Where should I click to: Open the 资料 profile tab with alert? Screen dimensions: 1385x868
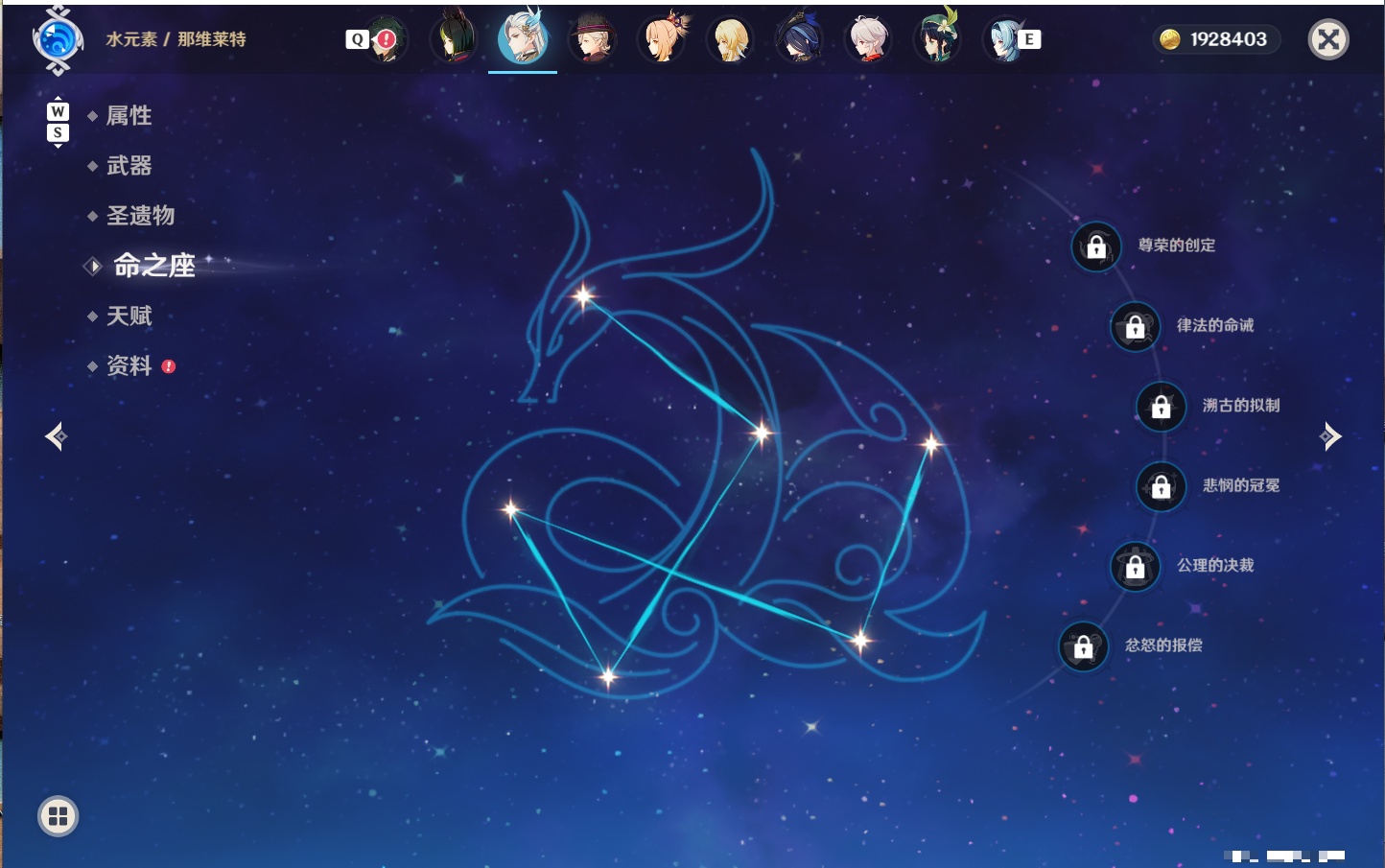(x=130, y=365)
